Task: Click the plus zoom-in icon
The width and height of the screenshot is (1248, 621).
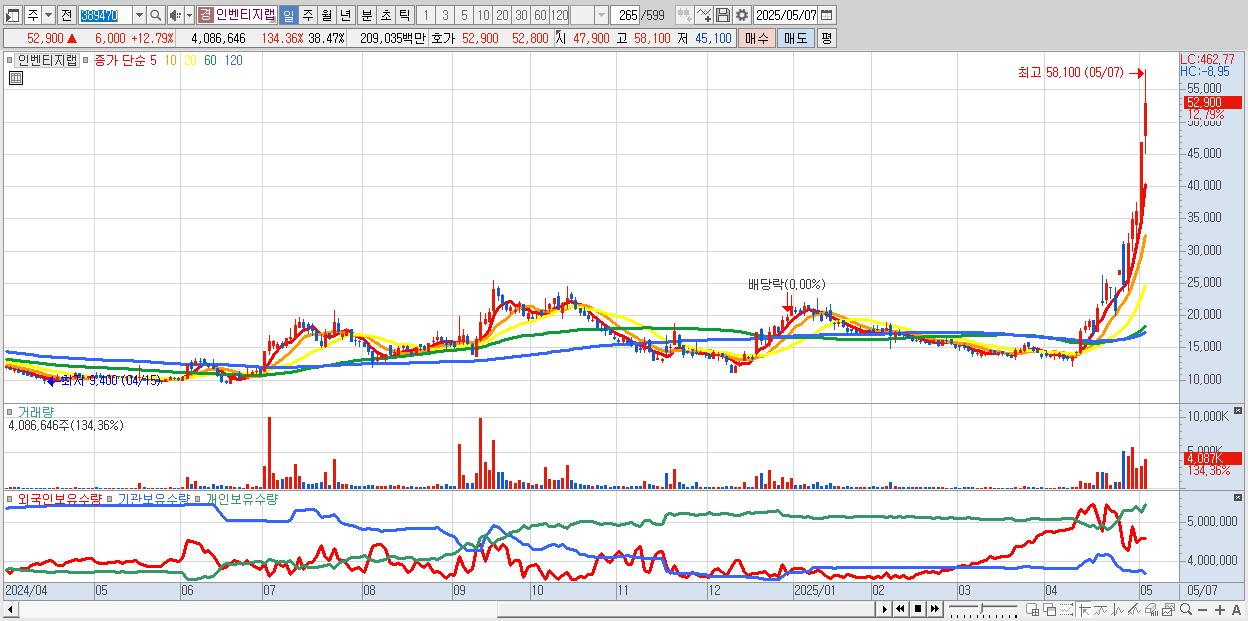Action: pyautogui.click(x=1220, y=610)
